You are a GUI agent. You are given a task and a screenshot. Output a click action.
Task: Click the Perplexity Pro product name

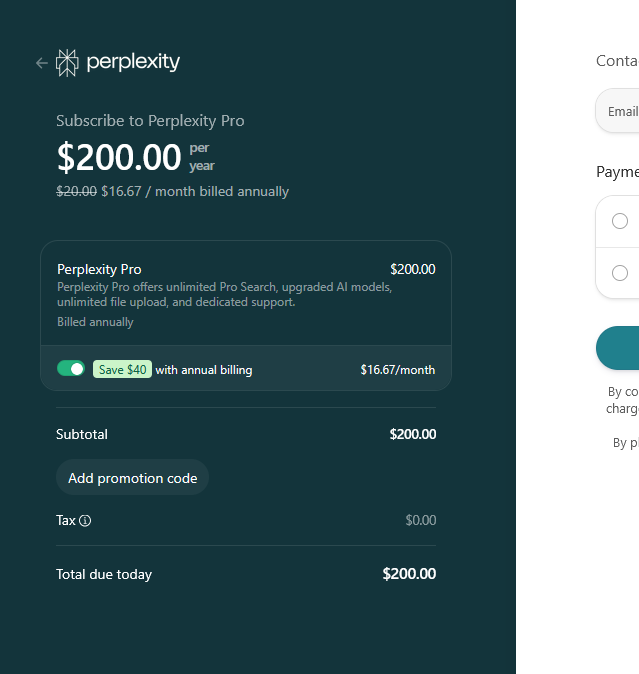99,270
